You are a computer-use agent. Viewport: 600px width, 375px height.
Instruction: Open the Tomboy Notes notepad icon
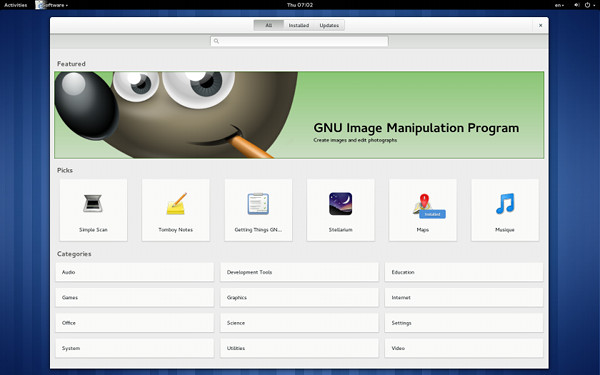[x=177, y=204]
